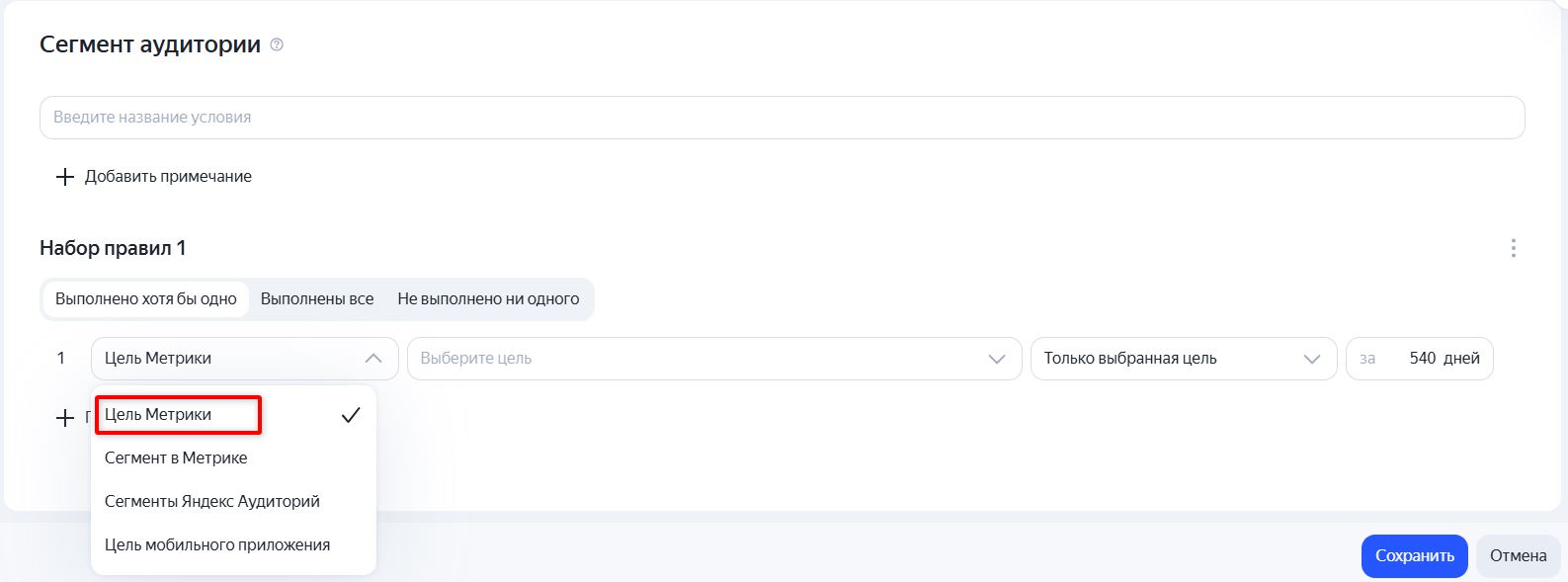Switch to Не выполнено ни одного condition

coord(488,299)
